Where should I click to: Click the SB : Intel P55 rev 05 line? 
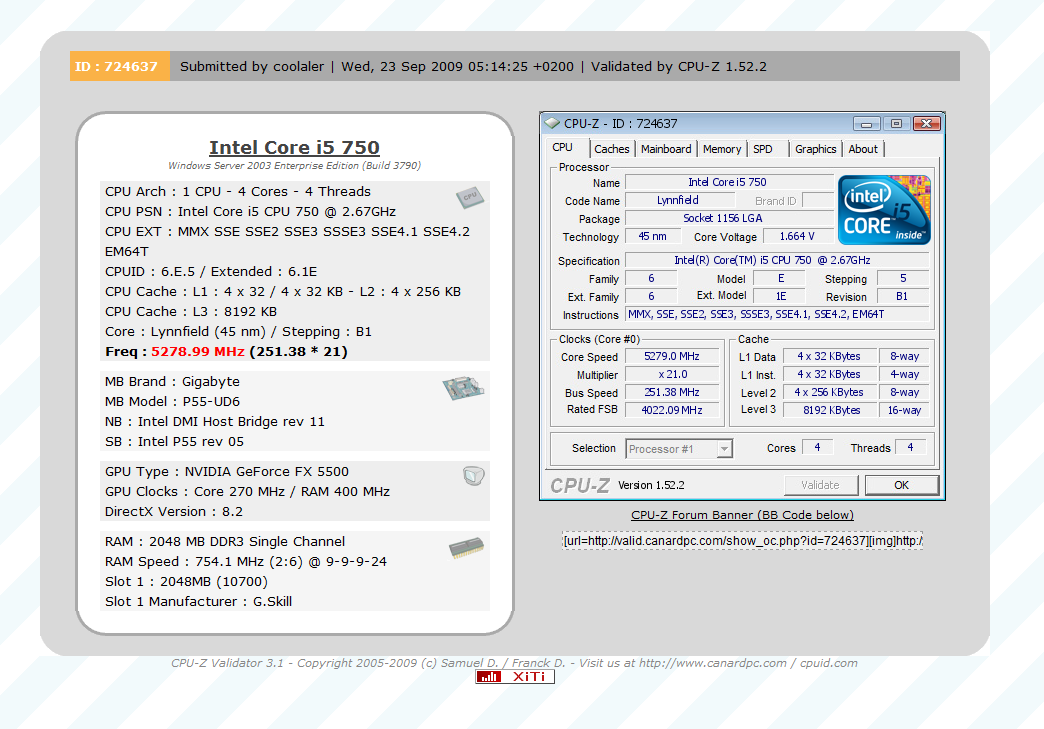tap(174, 441)
